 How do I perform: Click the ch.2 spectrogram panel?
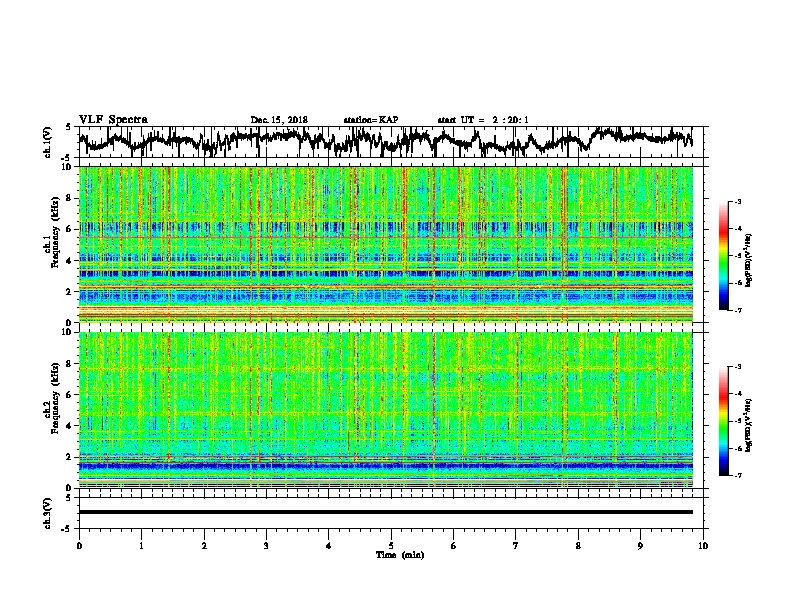[x=386, y=410]
